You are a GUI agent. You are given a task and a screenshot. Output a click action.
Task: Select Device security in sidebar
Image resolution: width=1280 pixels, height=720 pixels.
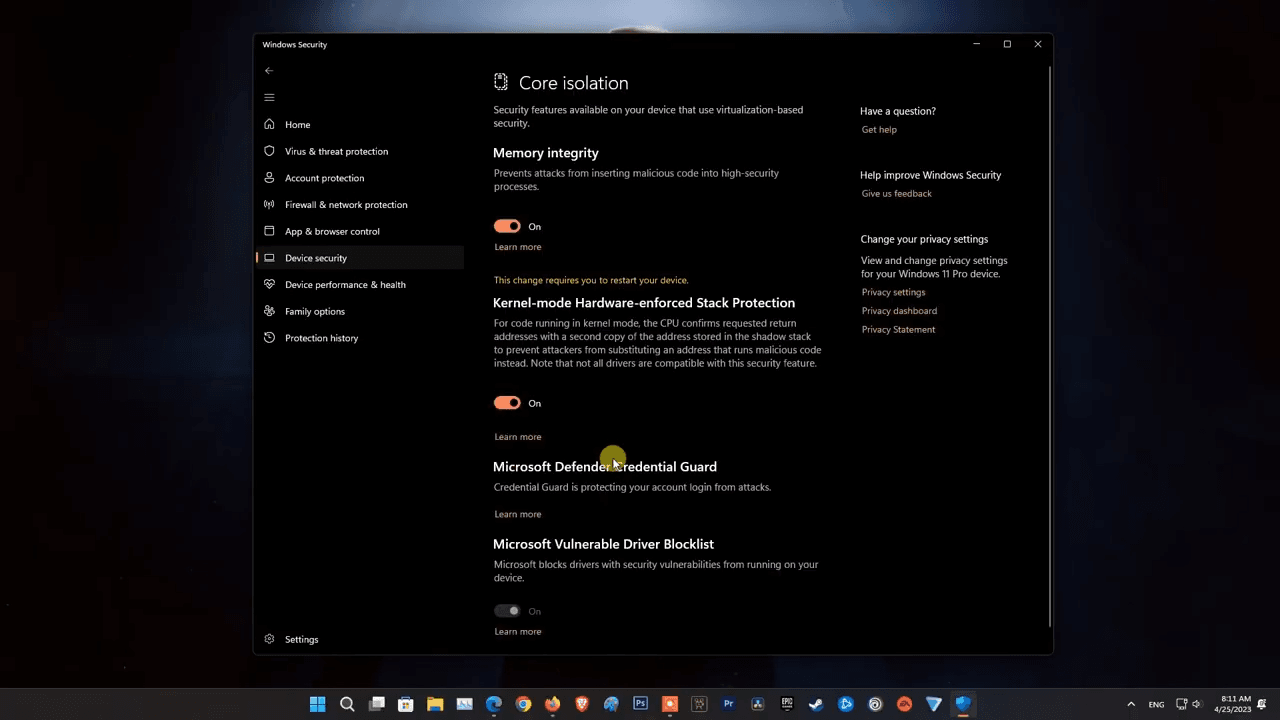coord(360,258)
